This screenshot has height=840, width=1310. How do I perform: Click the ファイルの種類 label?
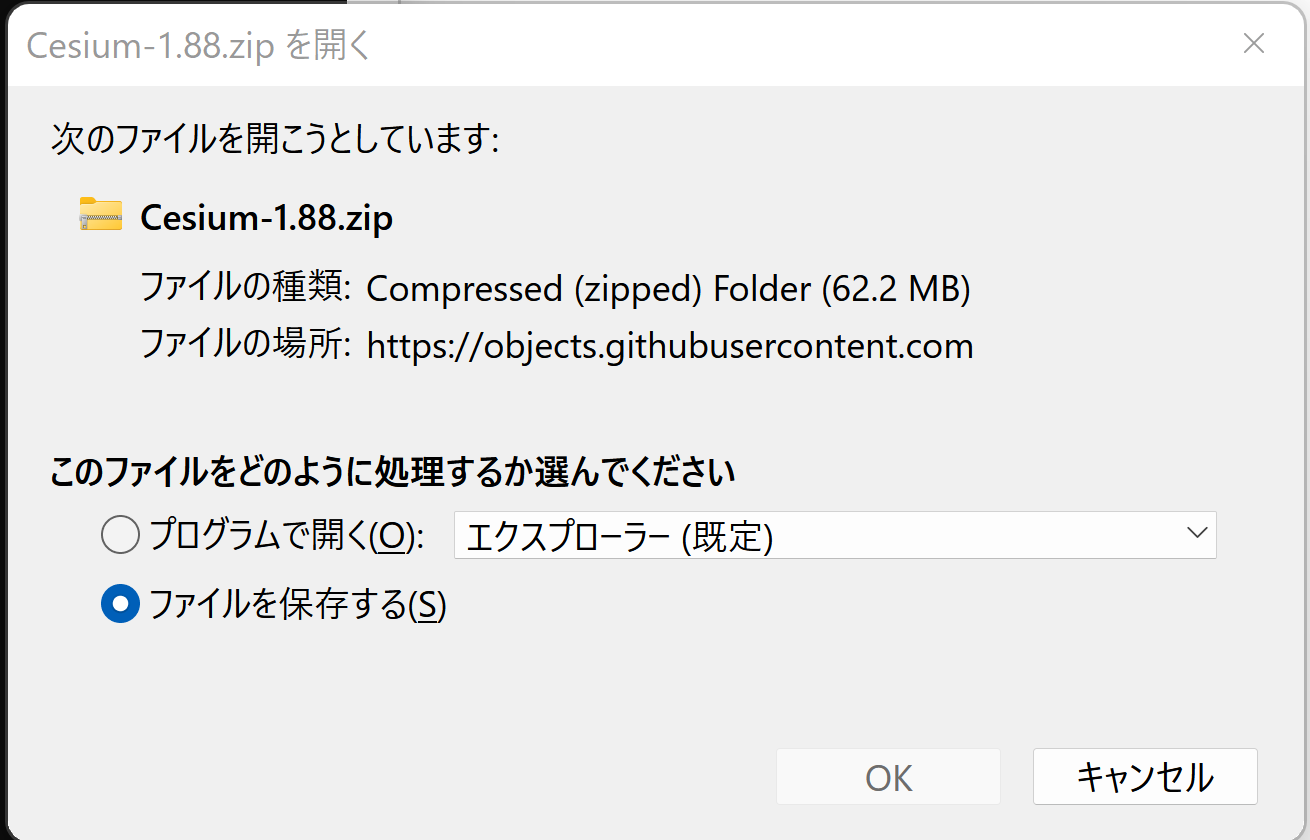[245, 288]
